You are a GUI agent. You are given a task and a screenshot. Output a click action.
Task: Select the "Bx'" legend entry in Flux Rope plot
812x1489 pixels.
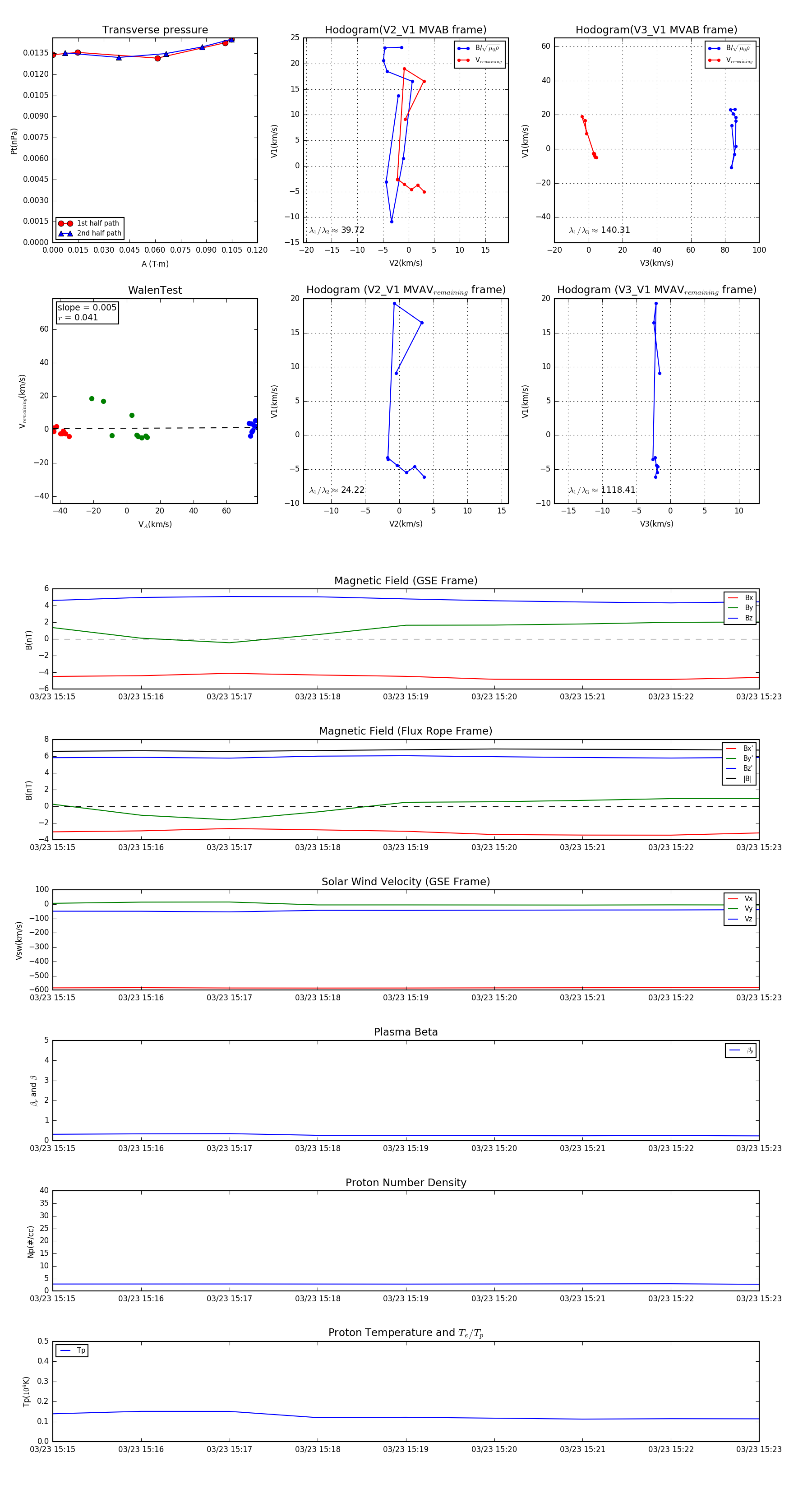tap(739, 749)
